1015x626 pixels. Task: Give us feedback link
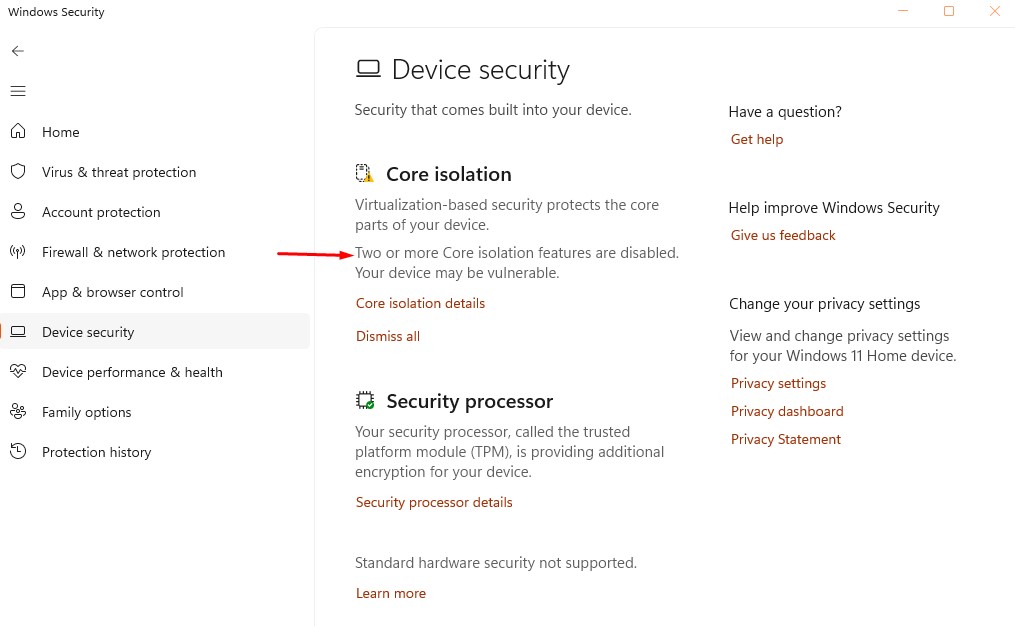click(783, 235)
